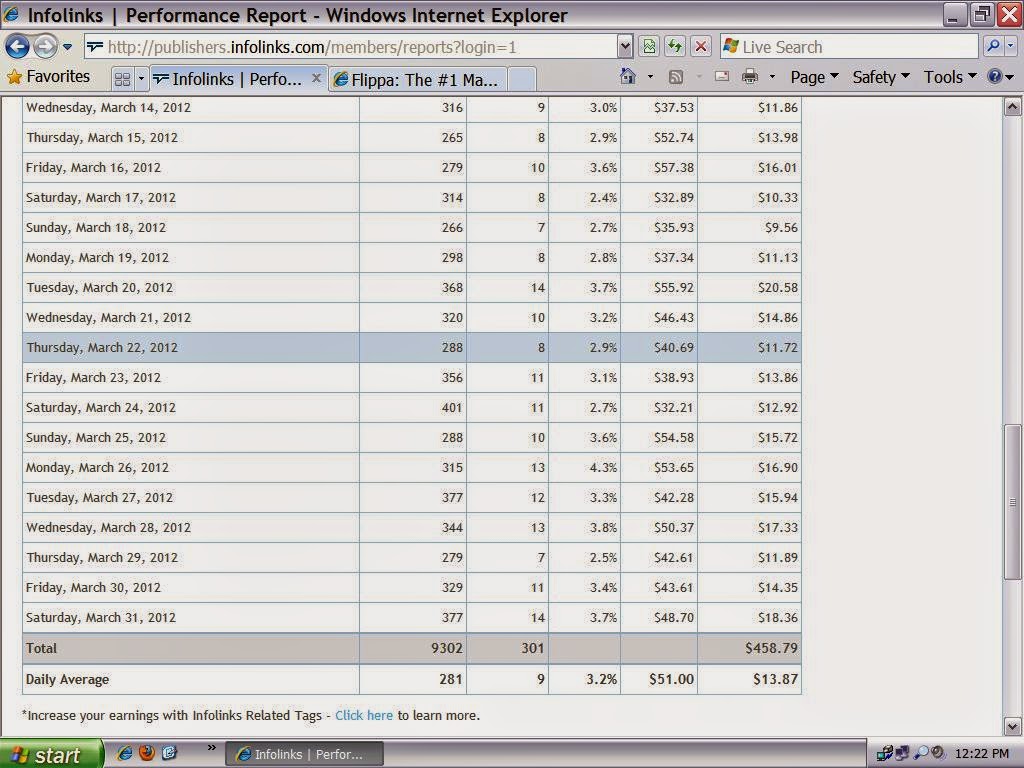Click the Home page icon

[628, 77]
